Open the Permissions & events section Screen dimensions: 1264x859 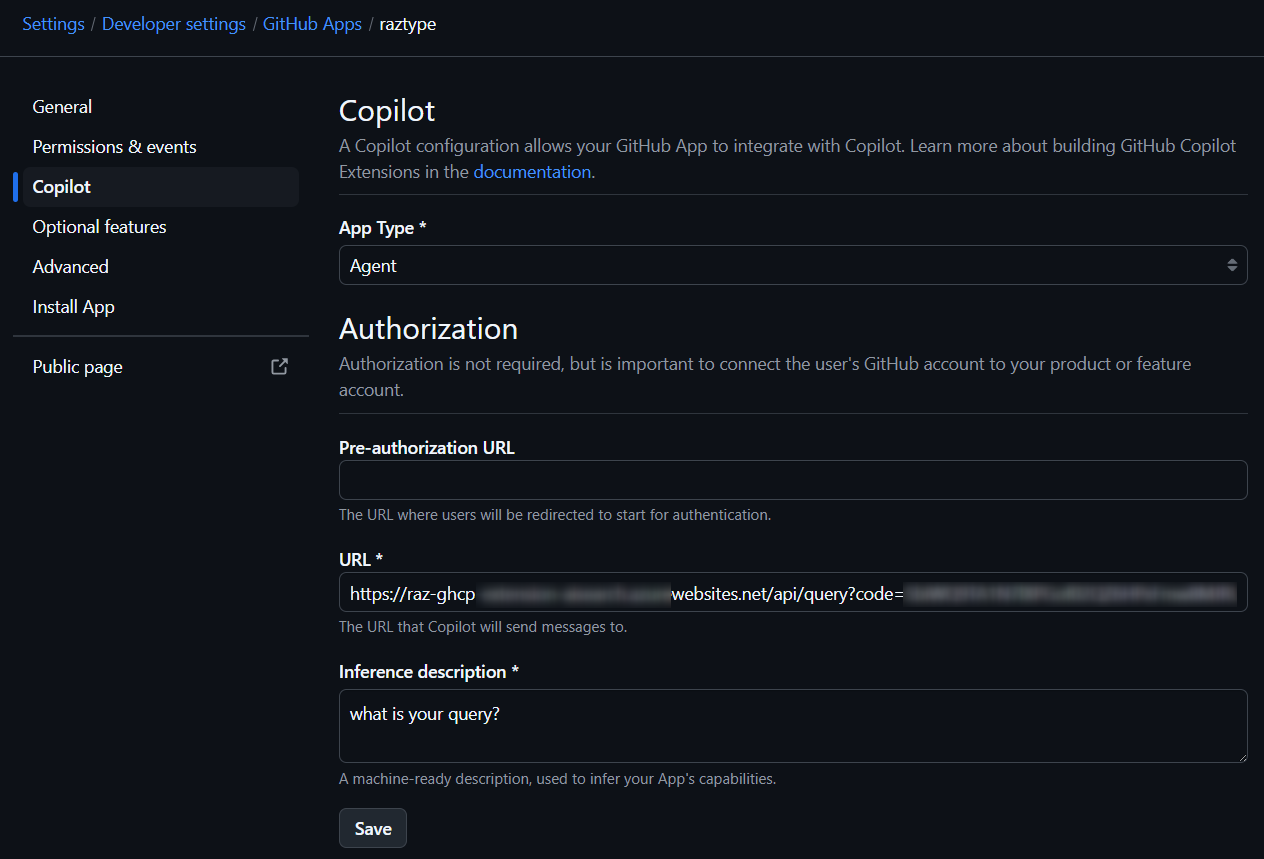[x=114, y=146]
